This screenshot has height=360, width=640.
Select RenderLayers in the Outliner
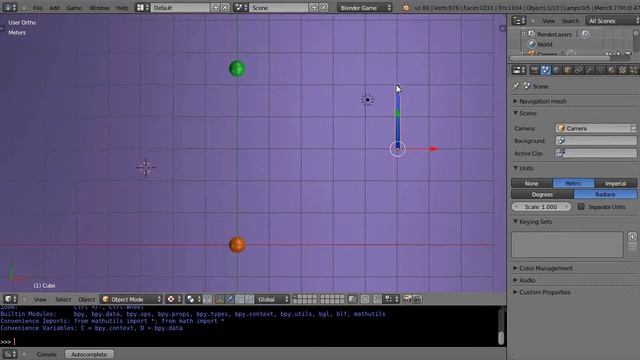(554, 34)
